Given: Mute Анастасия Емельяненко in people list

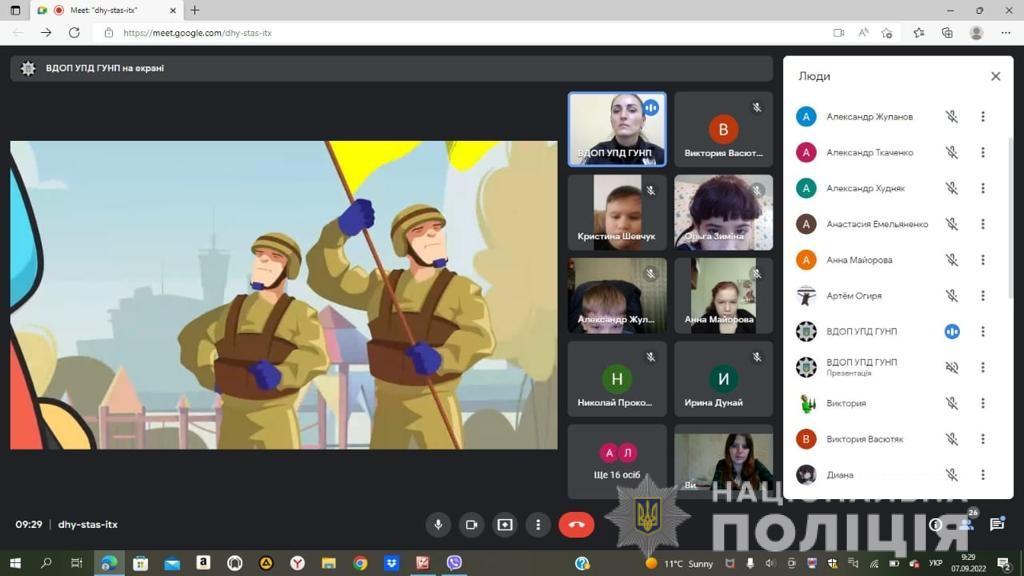Looking at the screenshot, I should pyautogui.click(x=952, y=224).
